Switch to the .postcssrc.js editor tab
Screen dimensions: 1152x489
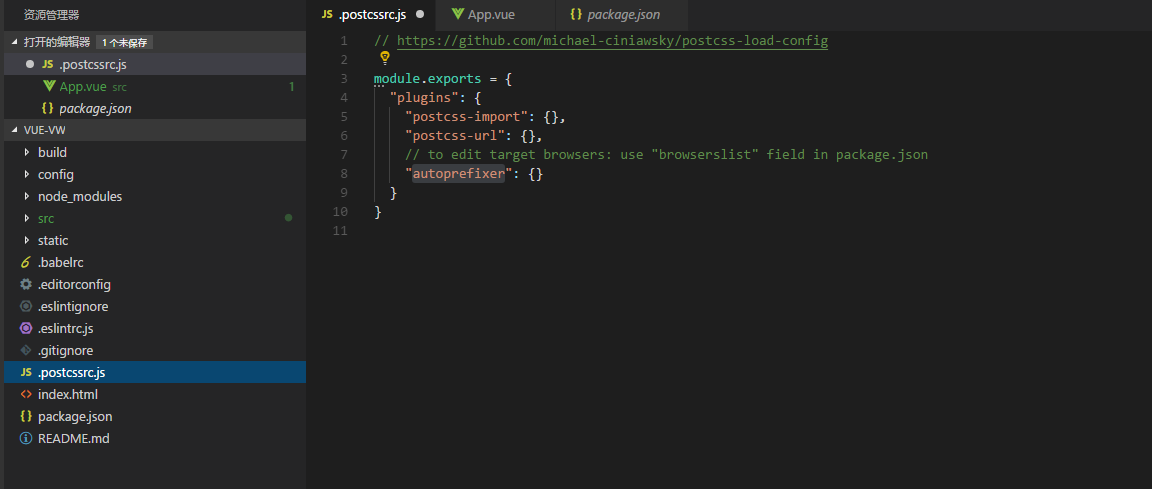click(x=373, y=15)
